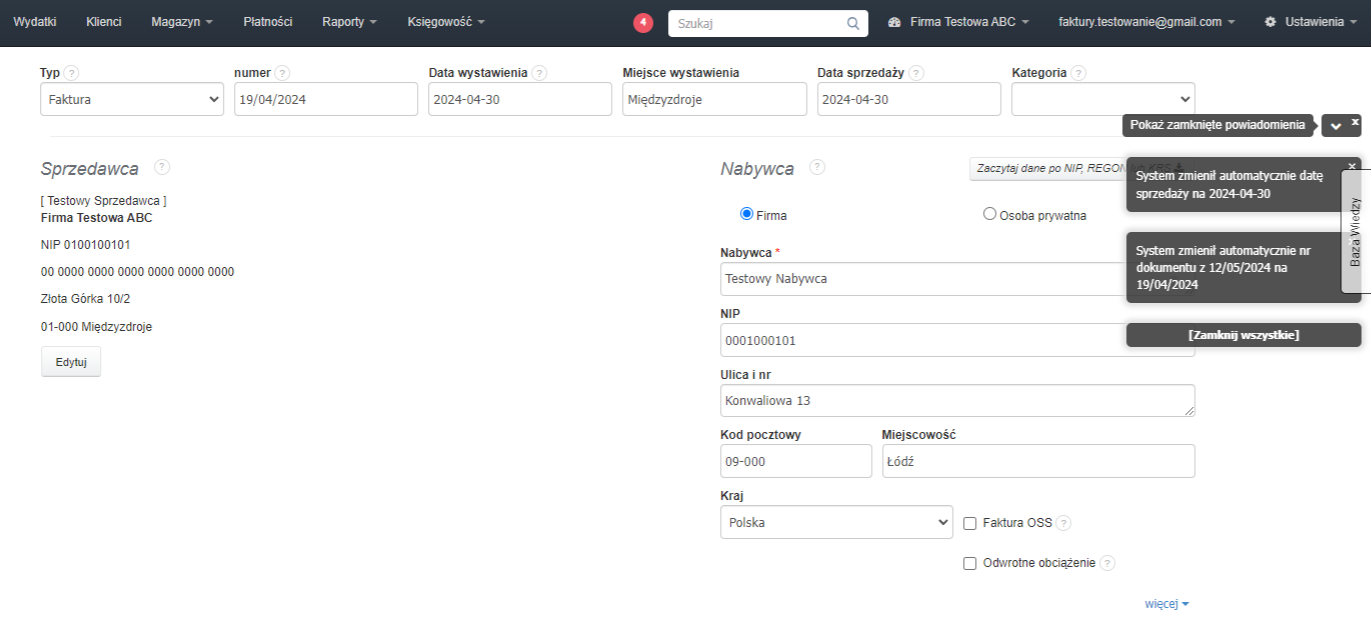This screenshot has height=633, width=1371.
Task: Click the [ Testowy Sprzedawca ] label
Action: [104, 201]
